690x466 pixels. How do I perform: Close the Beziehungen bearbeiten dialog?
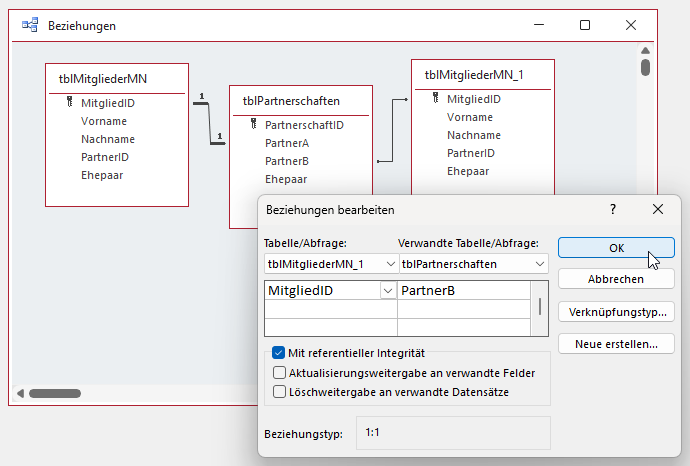(x=658, y=209)
